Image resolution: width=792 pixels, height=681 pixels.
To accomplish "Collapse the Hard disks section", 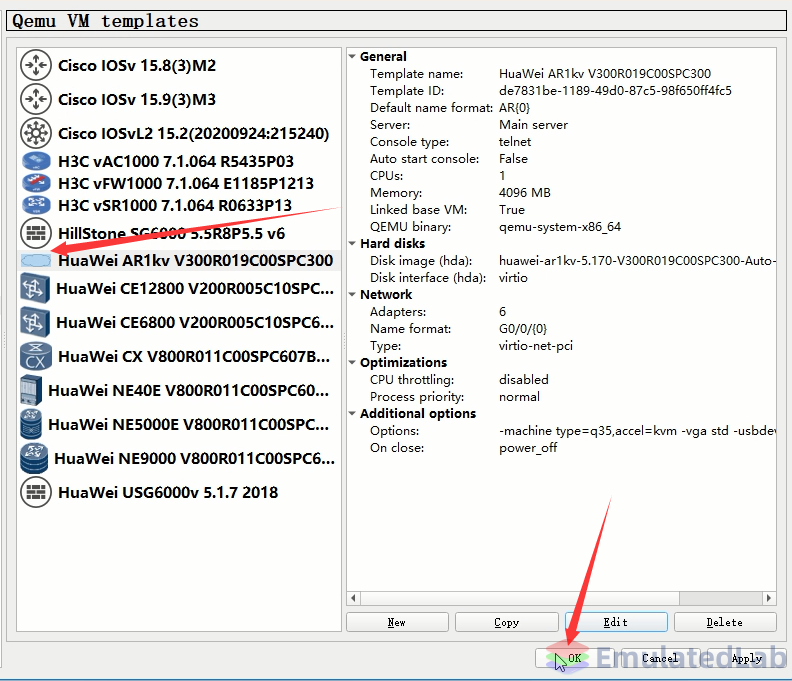I will 353,244.
